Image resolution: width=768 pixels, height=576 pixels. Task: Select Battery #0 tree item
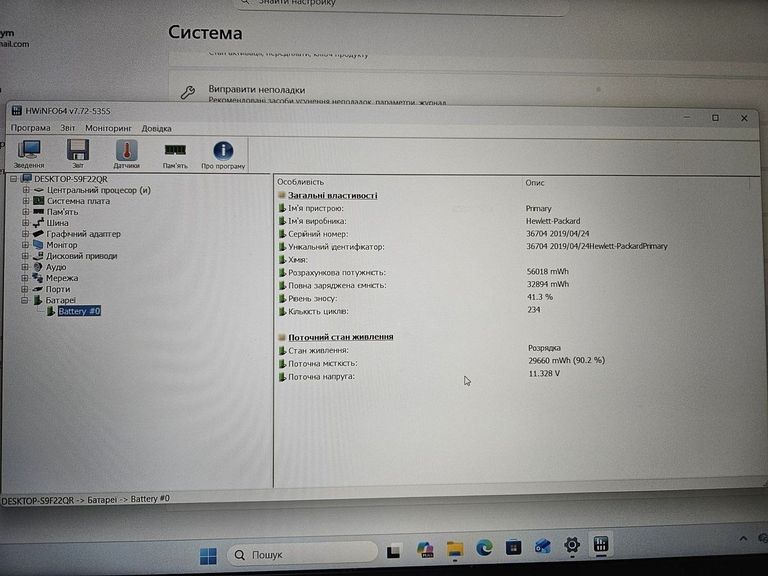(x=79, y=311)
